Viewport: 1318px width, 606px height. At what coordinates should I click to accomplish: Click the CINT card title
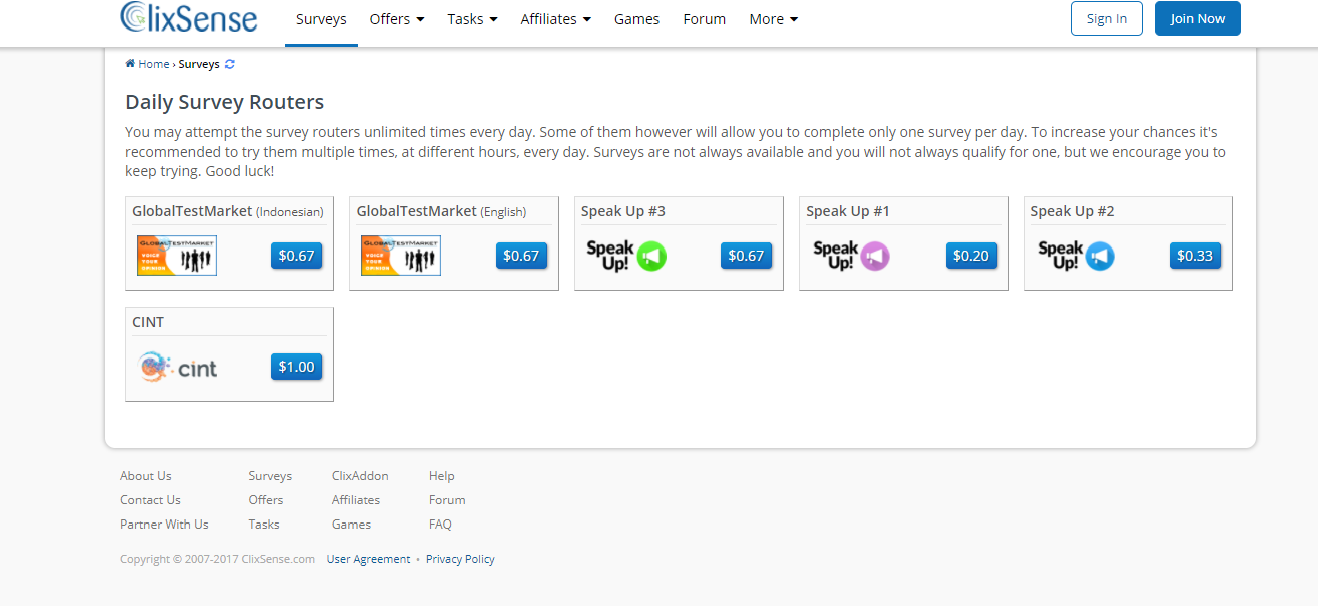pyautogui.click(x=148, y=322)
